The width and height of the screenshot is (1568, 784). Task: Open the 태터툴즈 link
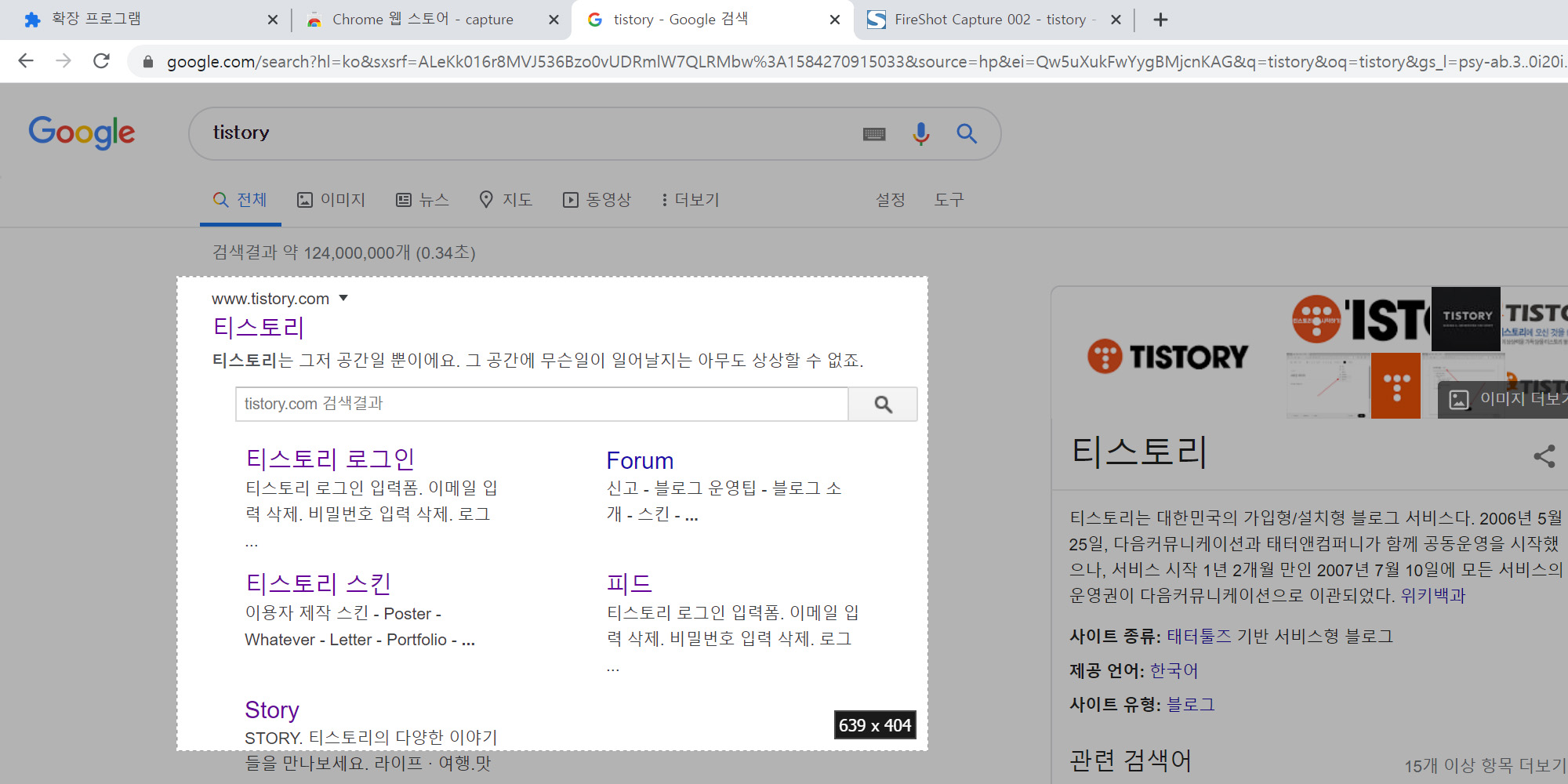(x=1199, y=637)
